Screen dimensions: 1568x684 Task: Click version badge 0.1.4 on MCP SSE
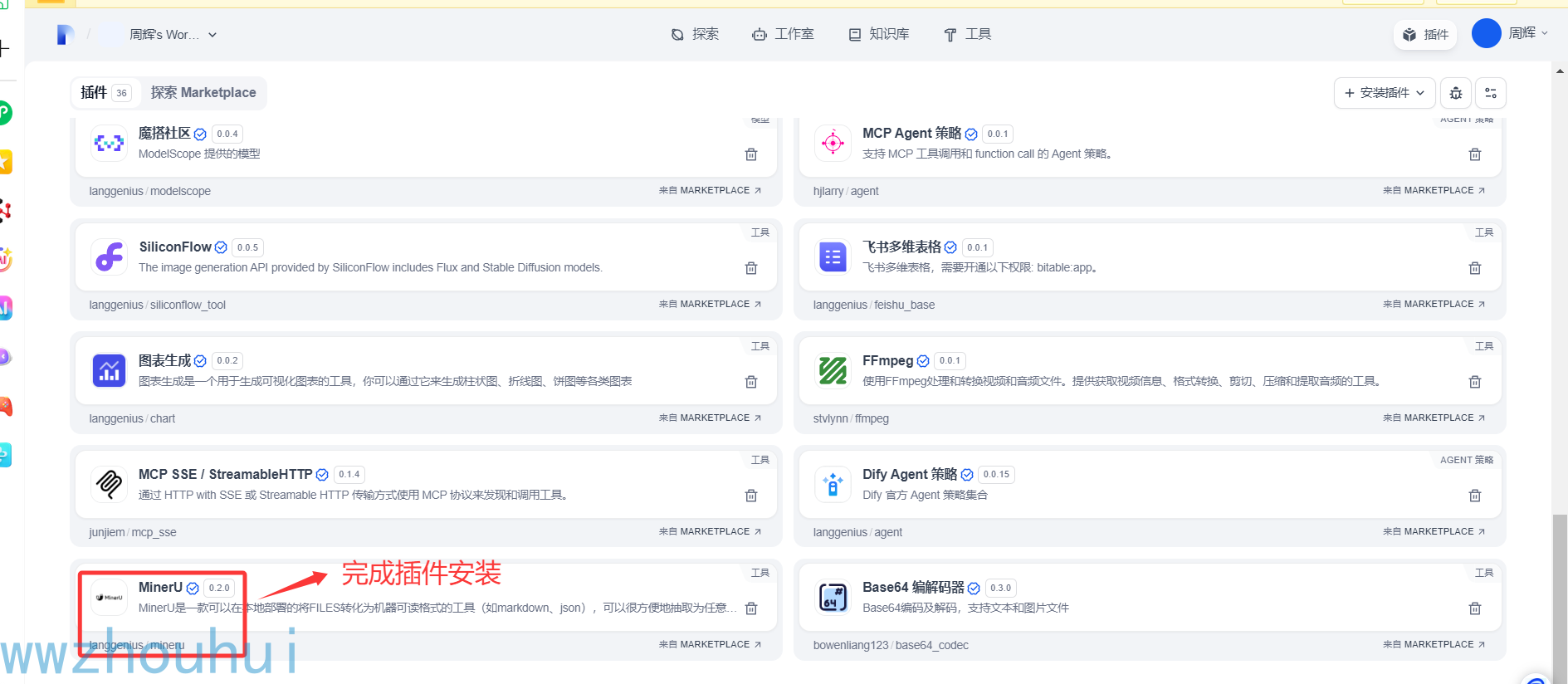(x=349, y=474)
